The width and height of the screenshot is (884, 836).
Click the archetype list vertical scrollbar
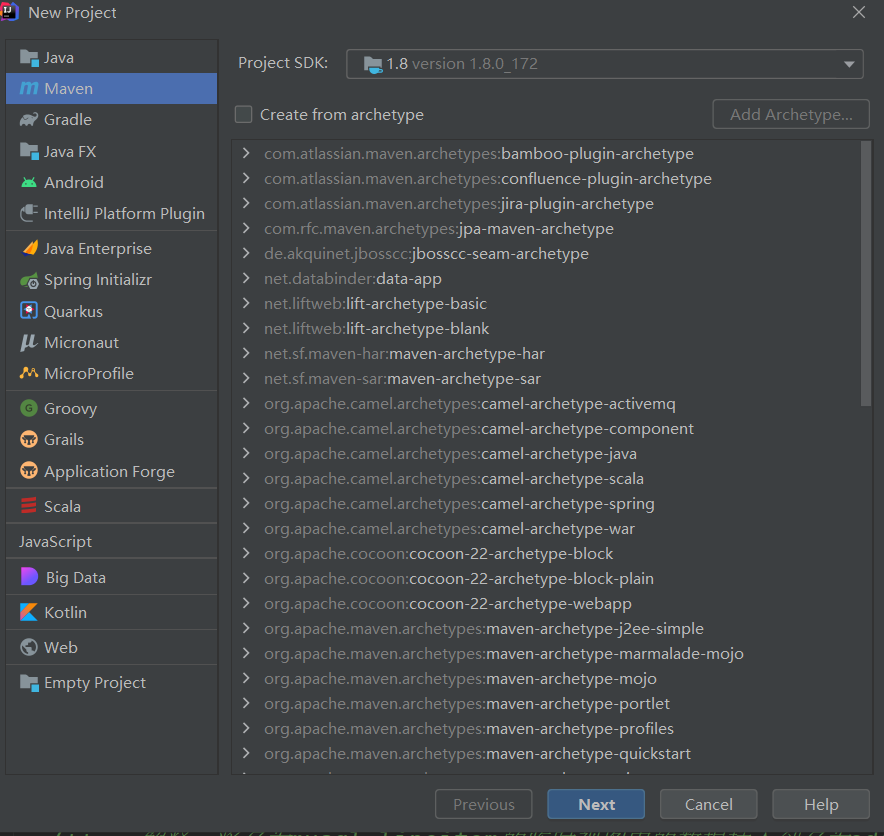pyautogui.click(x=866, y=273)
